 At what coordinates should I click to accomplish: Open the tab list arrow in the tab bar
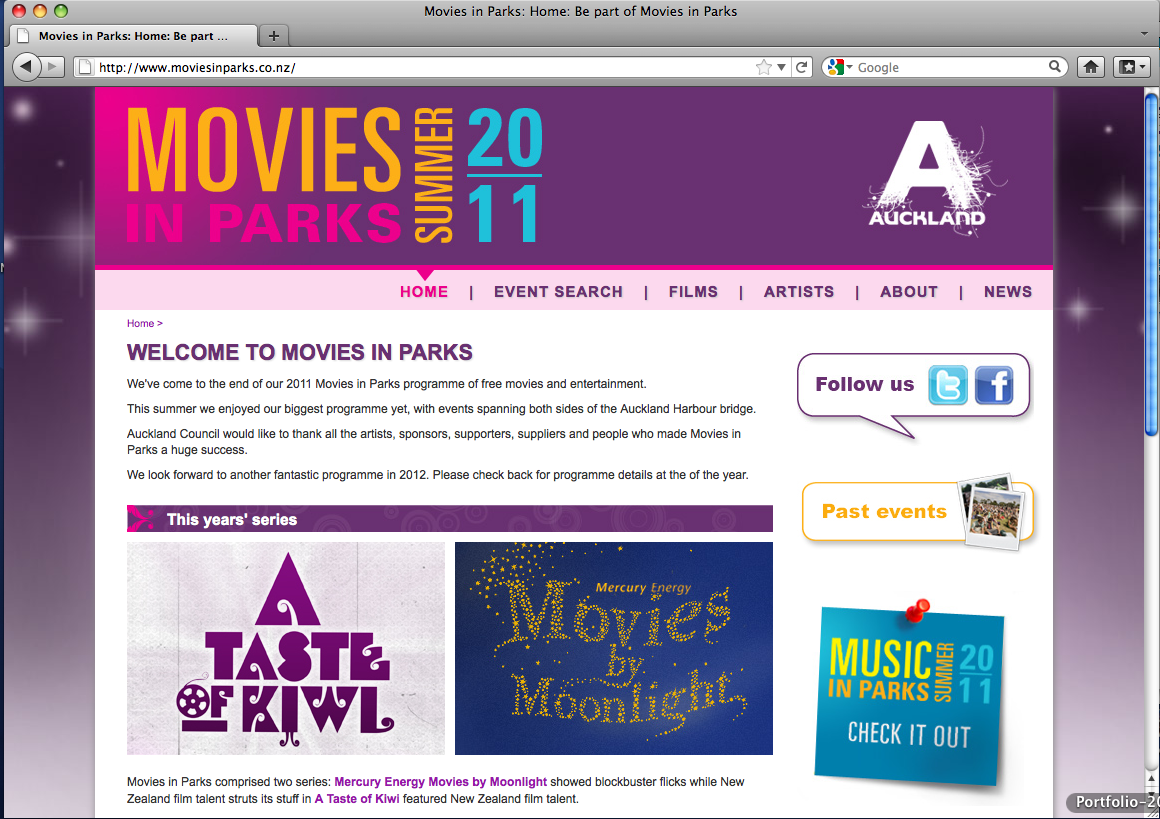click(1145, 35)
